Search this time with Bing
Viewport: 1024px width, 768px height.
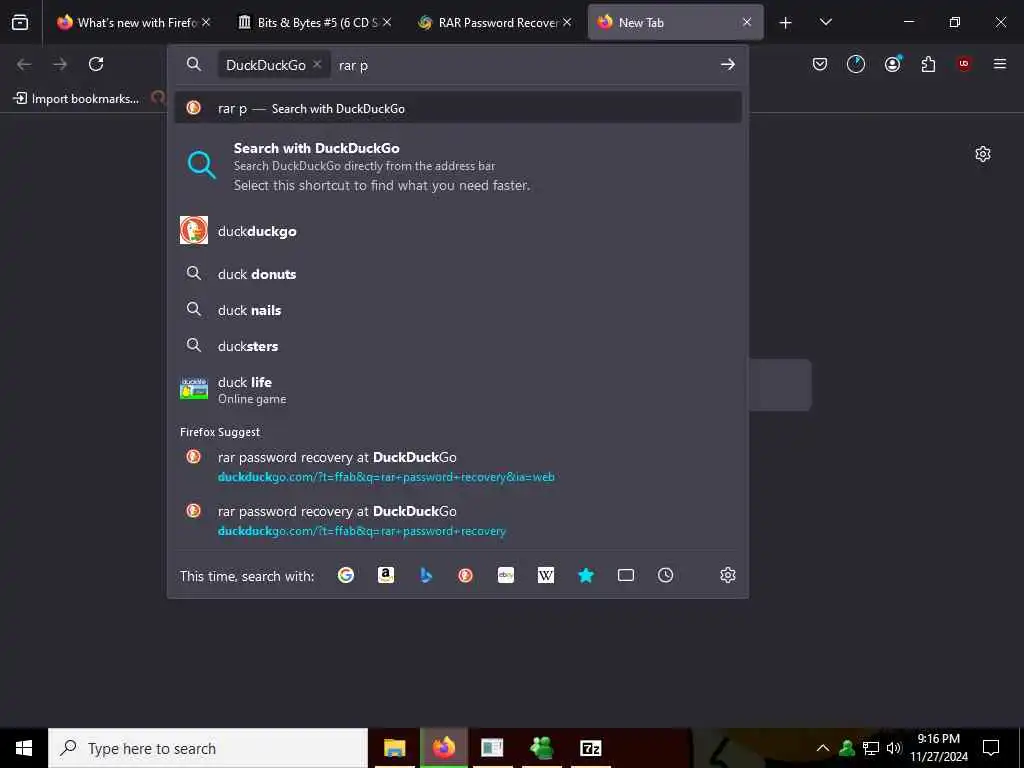426,575
